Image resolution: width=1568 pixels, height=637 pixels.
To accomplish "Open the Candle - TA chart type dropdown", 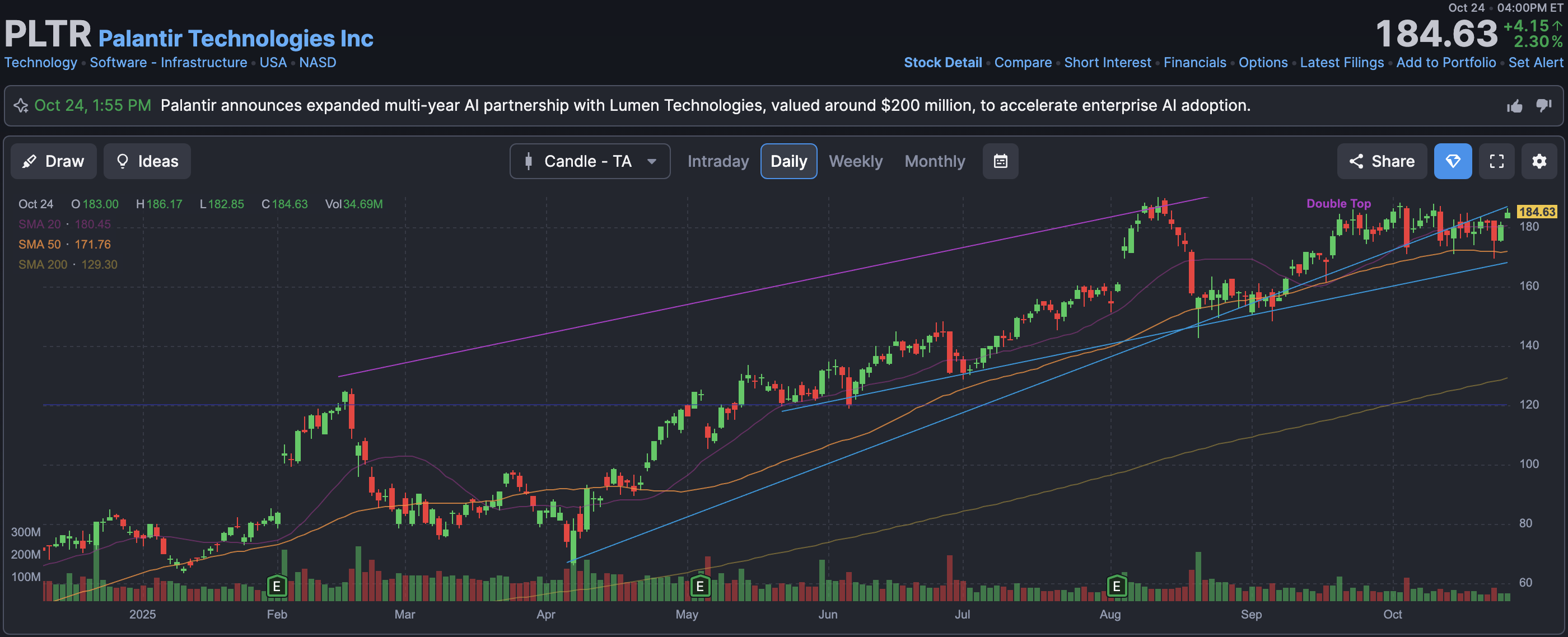I will 589,161.
